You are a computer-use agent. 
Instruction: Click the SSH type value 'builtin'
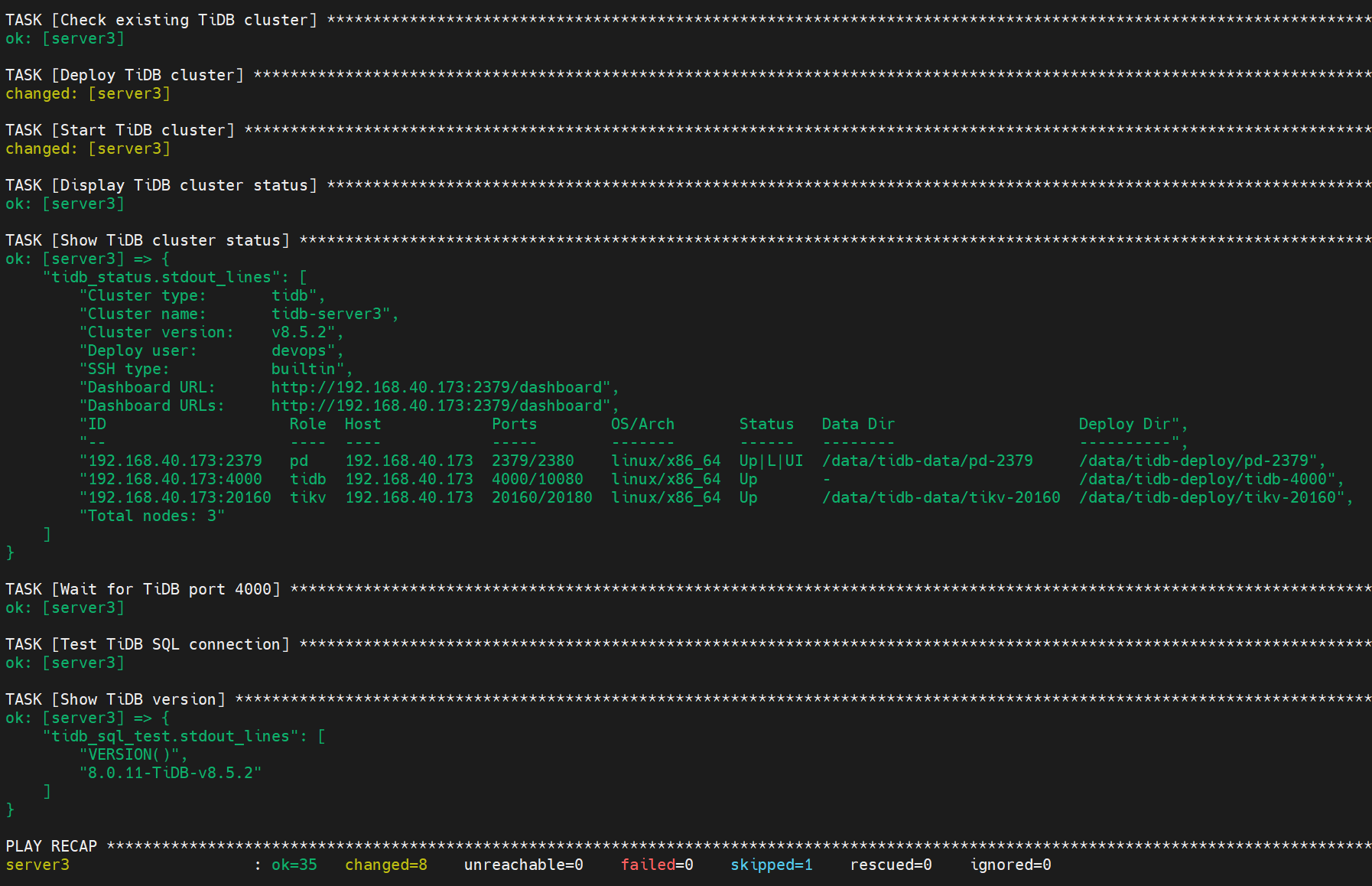[304, 369]
